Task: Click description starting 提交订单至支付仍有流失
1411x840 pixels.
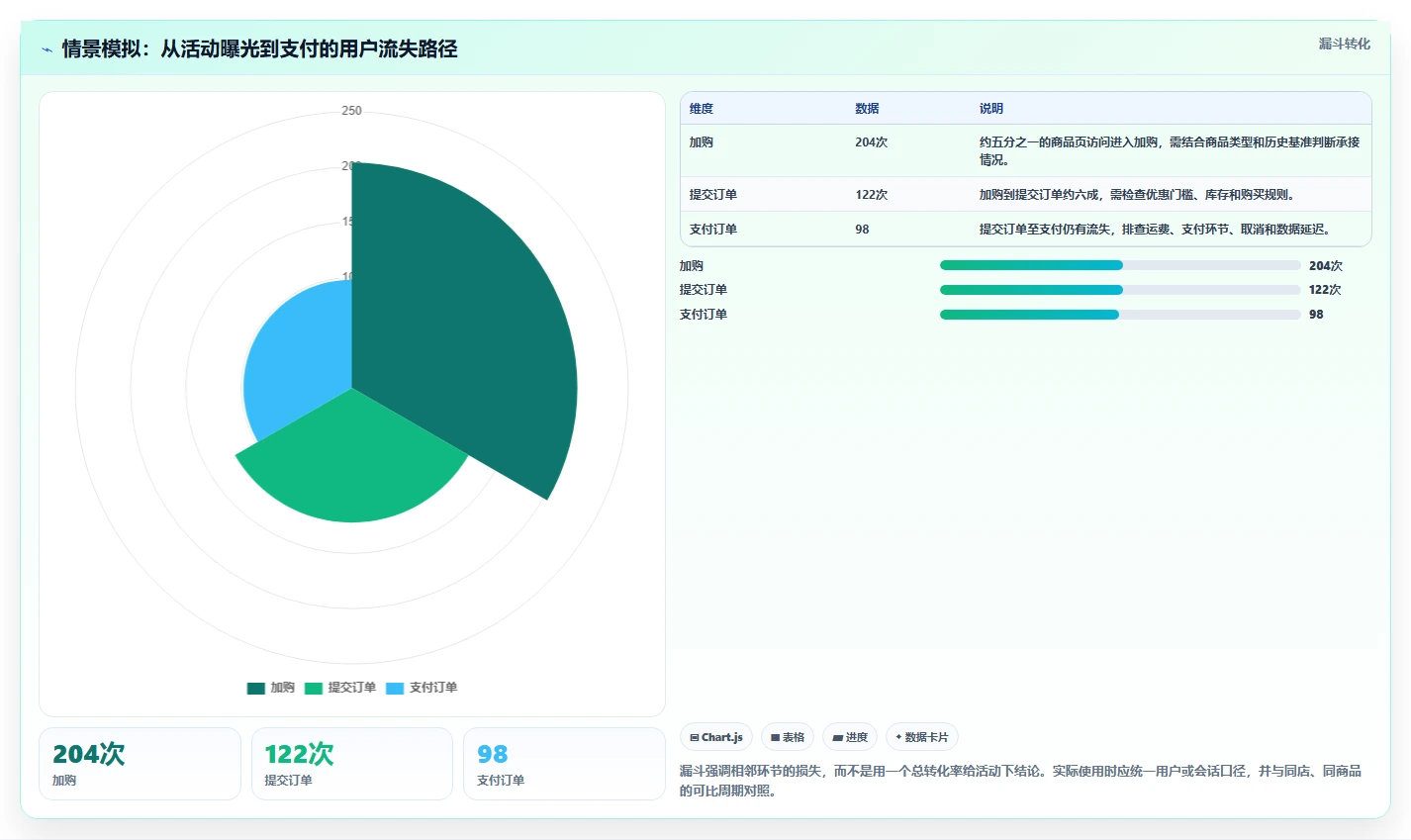Action: pos(1157,230)
